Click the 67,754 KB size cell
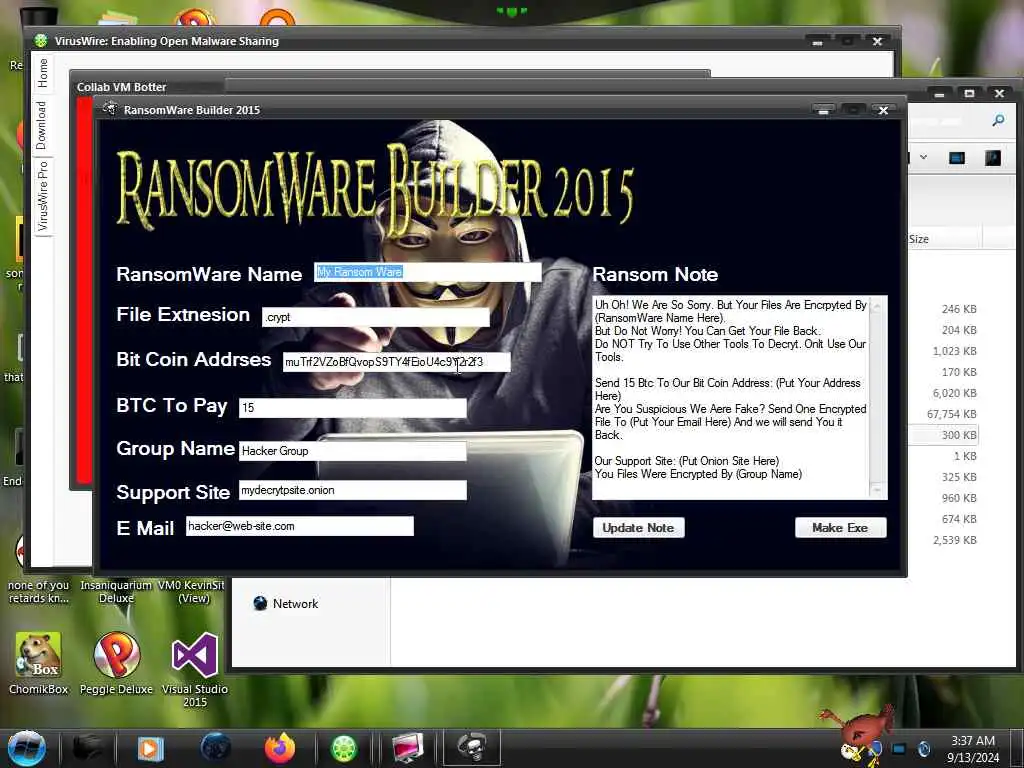This screenshot has width=1024, height=768. click(x=952, y=414)
